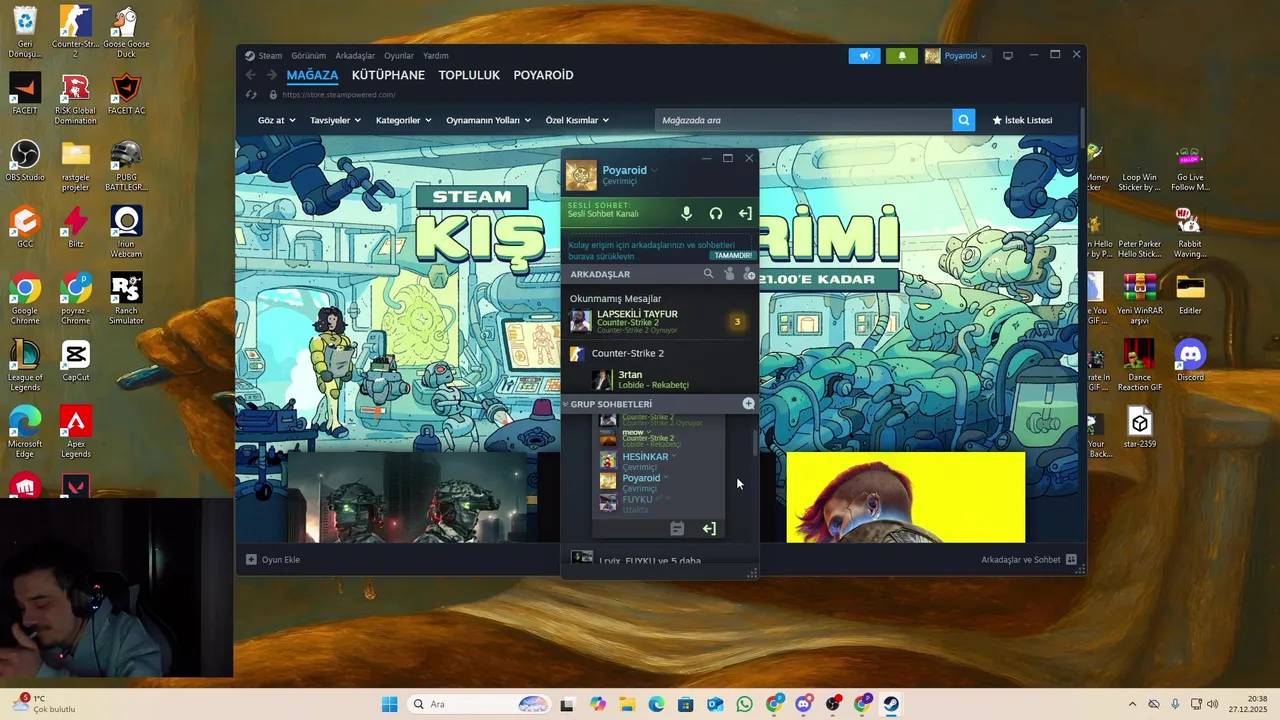The height and width of the screenshot is (720, 1280).
Task: Click the blue store search button
Action: pos(964,120)
